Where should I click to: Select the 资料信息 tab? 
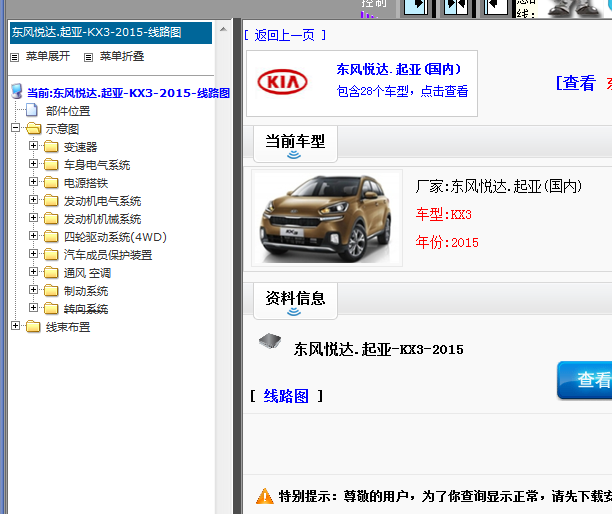point(295,301)
